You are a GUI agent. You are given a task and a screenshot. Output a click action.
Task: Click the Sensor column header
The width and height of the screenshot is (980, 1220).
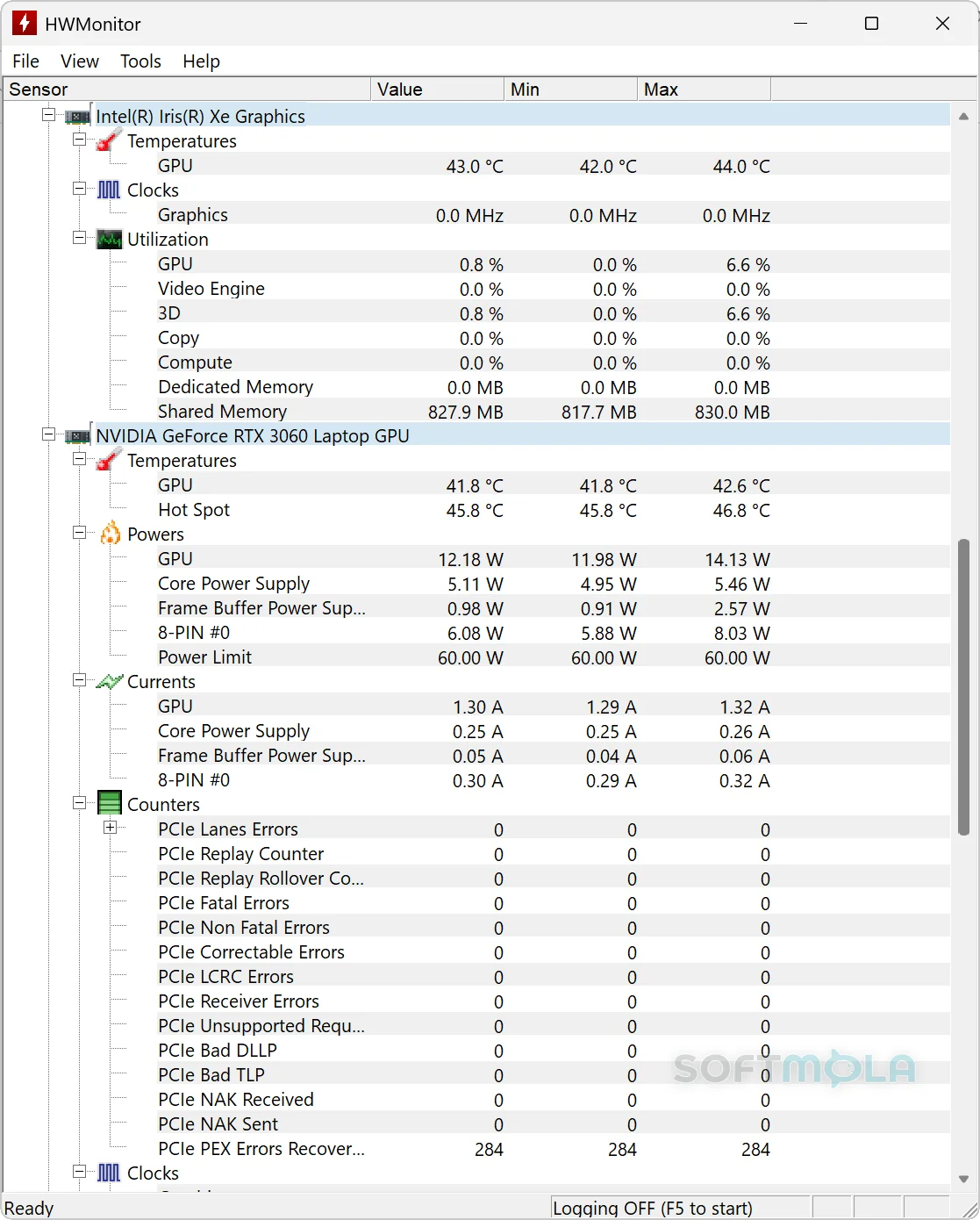coord(187,90)
